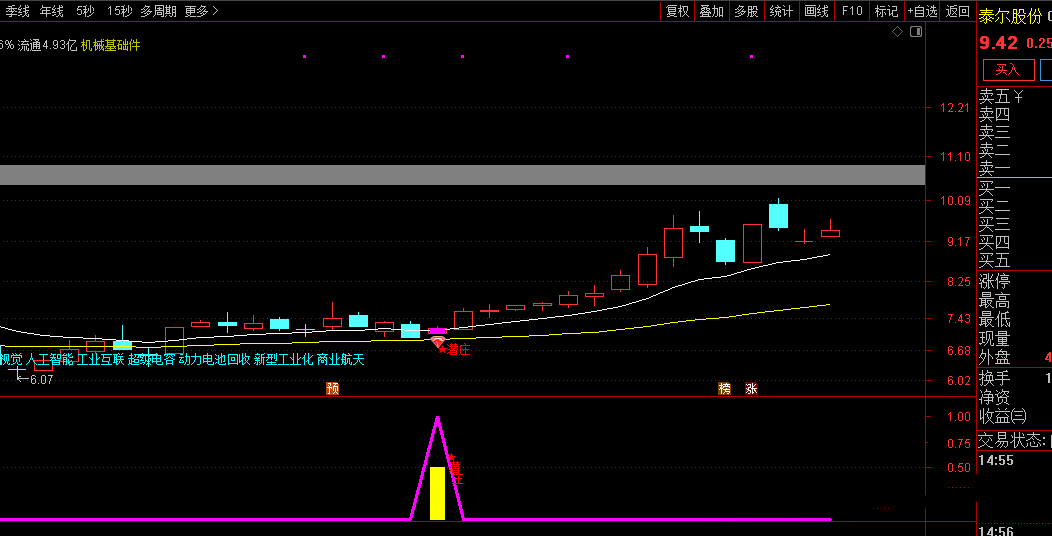
Task: Open F10 company information
Action: 852,11
